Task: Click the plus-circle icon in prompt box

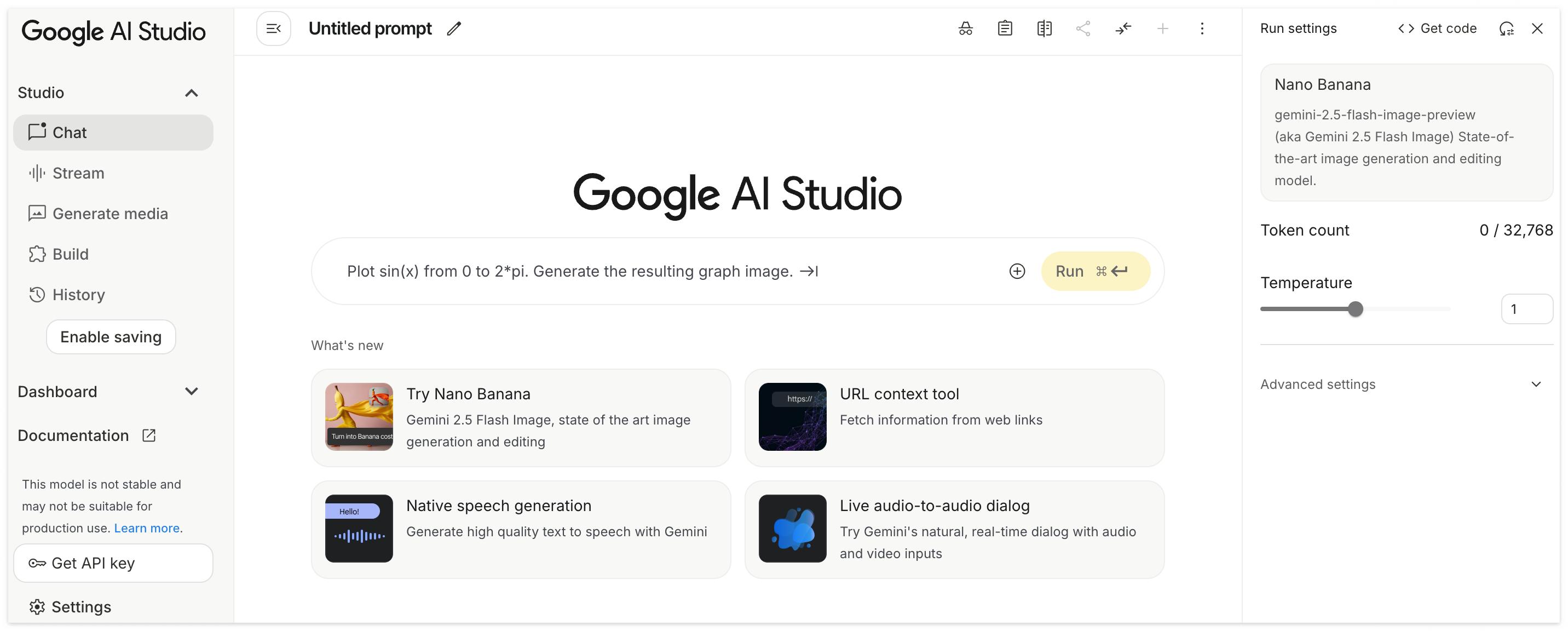Action: pos(1017,272)
